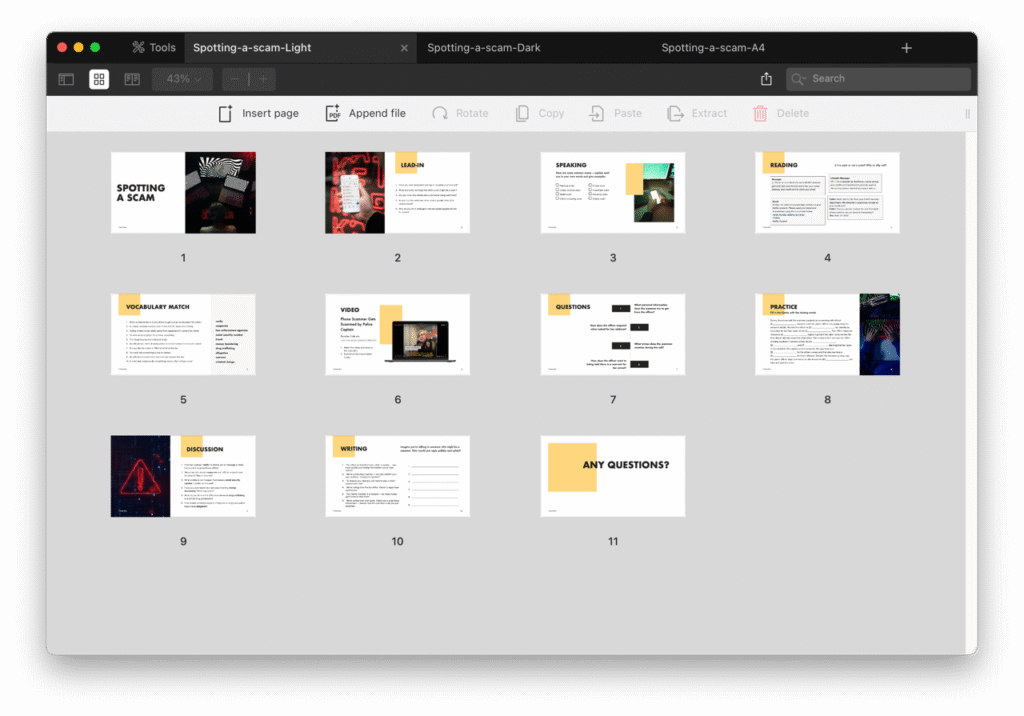
Task: Select the page 6 Video thumbnail
Action: pos(397,335)
